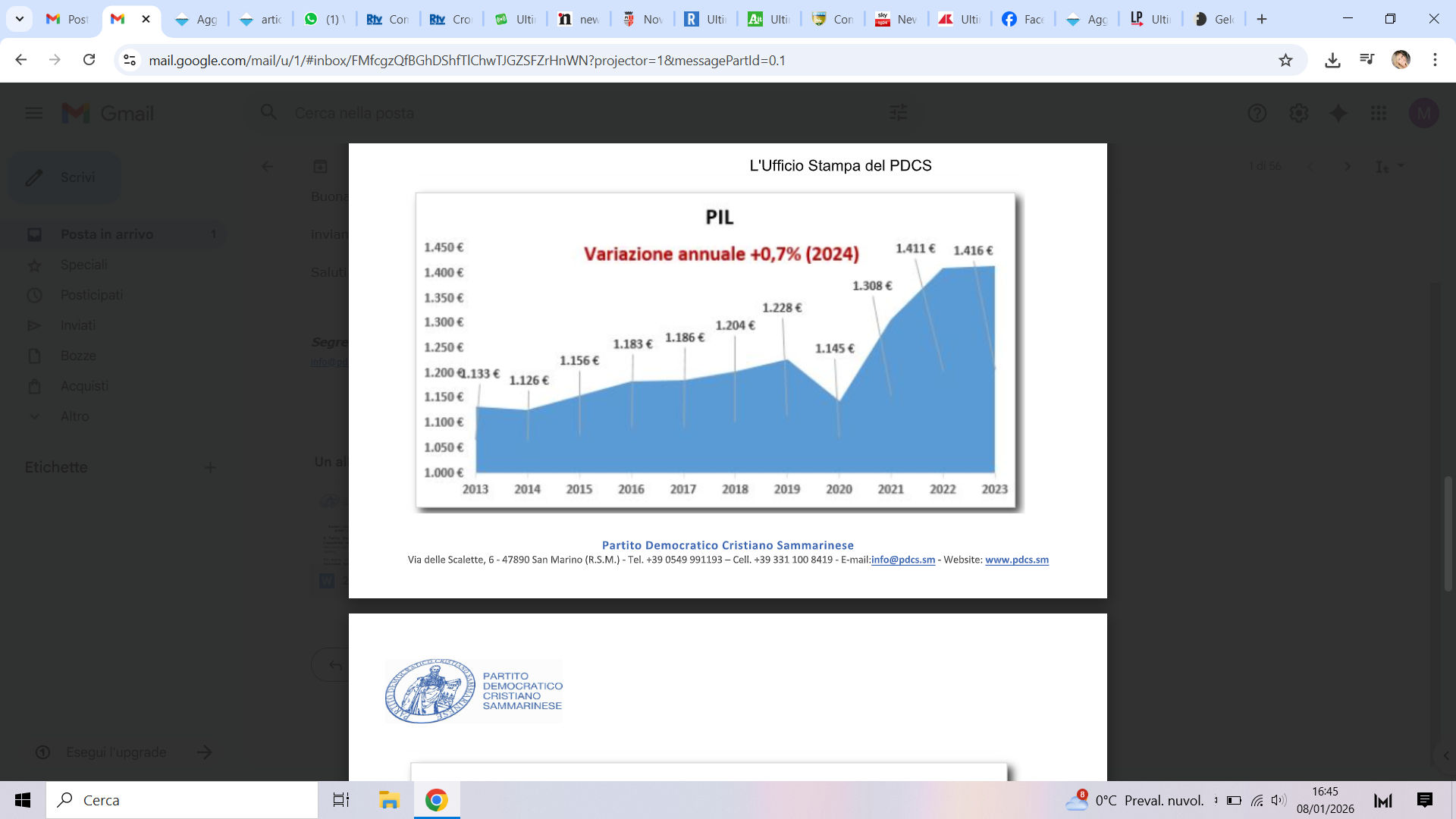The width and height of the screenshot is (1456, 819).
Task: Open the www.pdcs.sm website link
Action: click(1016, 560)
